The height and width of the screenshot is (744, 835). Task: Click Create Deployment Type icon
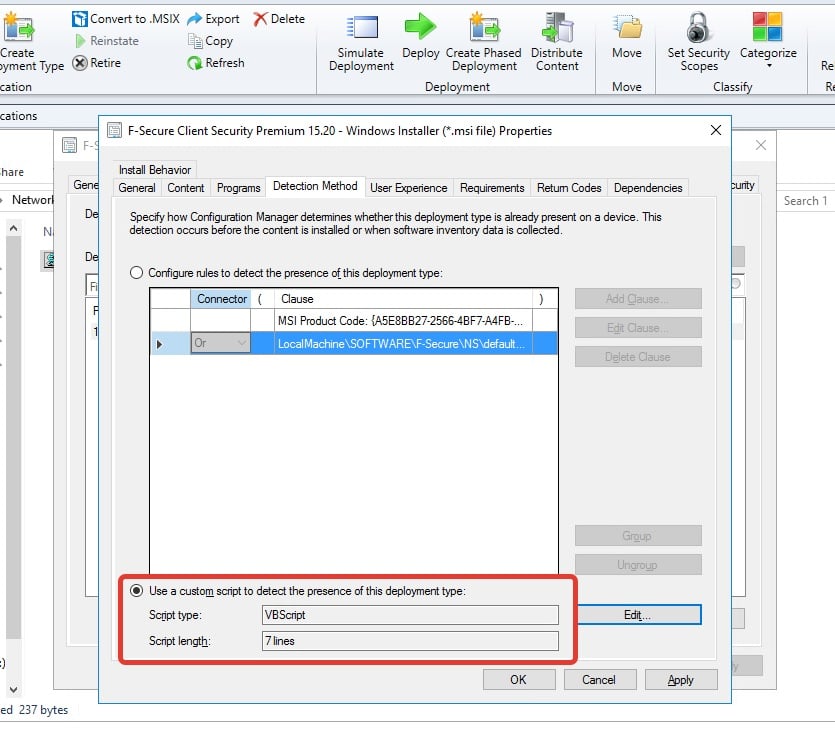[x=18, y=27]
